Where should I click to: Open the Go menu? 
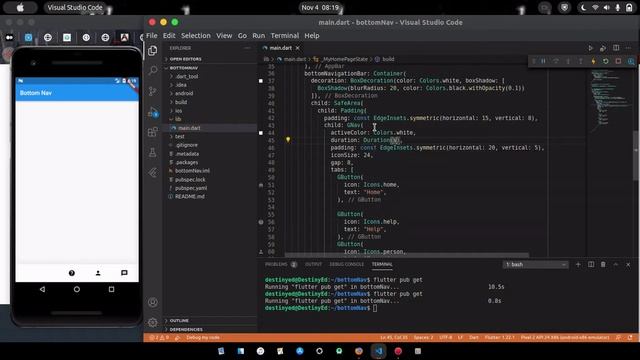click(242, 36)
